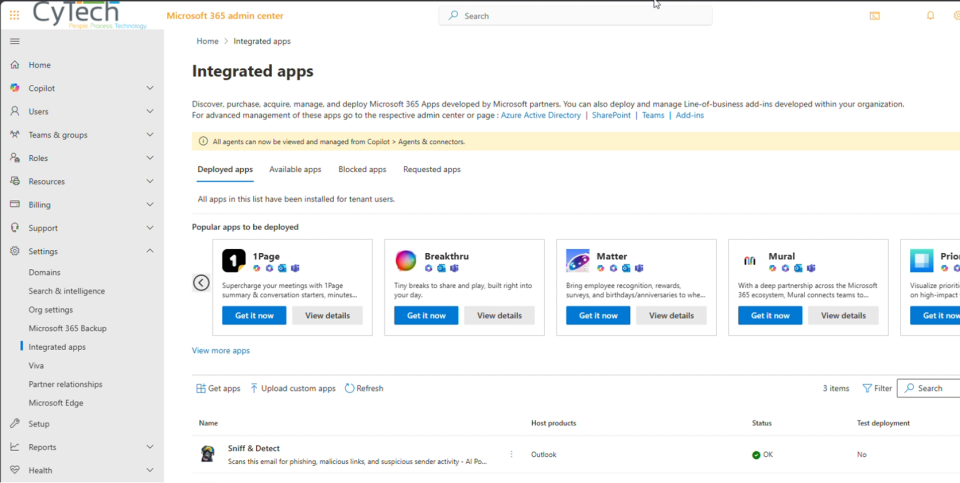Expand the Copilot menu chevron
Viewport: 960px width, 483px height.
150,88
